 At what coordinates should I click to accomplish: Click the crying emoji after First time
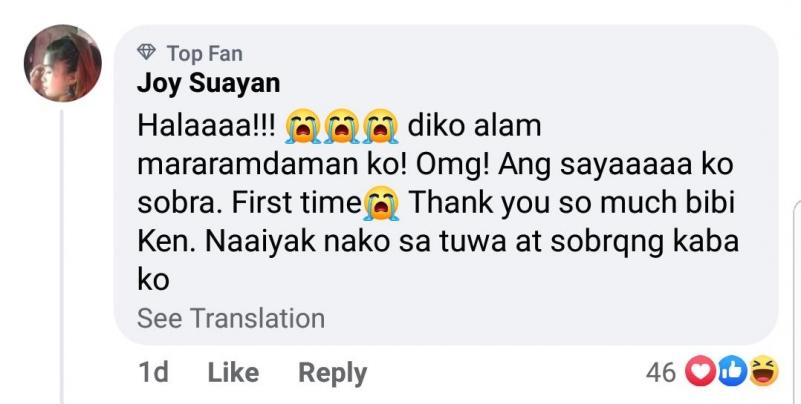[381, 204]
